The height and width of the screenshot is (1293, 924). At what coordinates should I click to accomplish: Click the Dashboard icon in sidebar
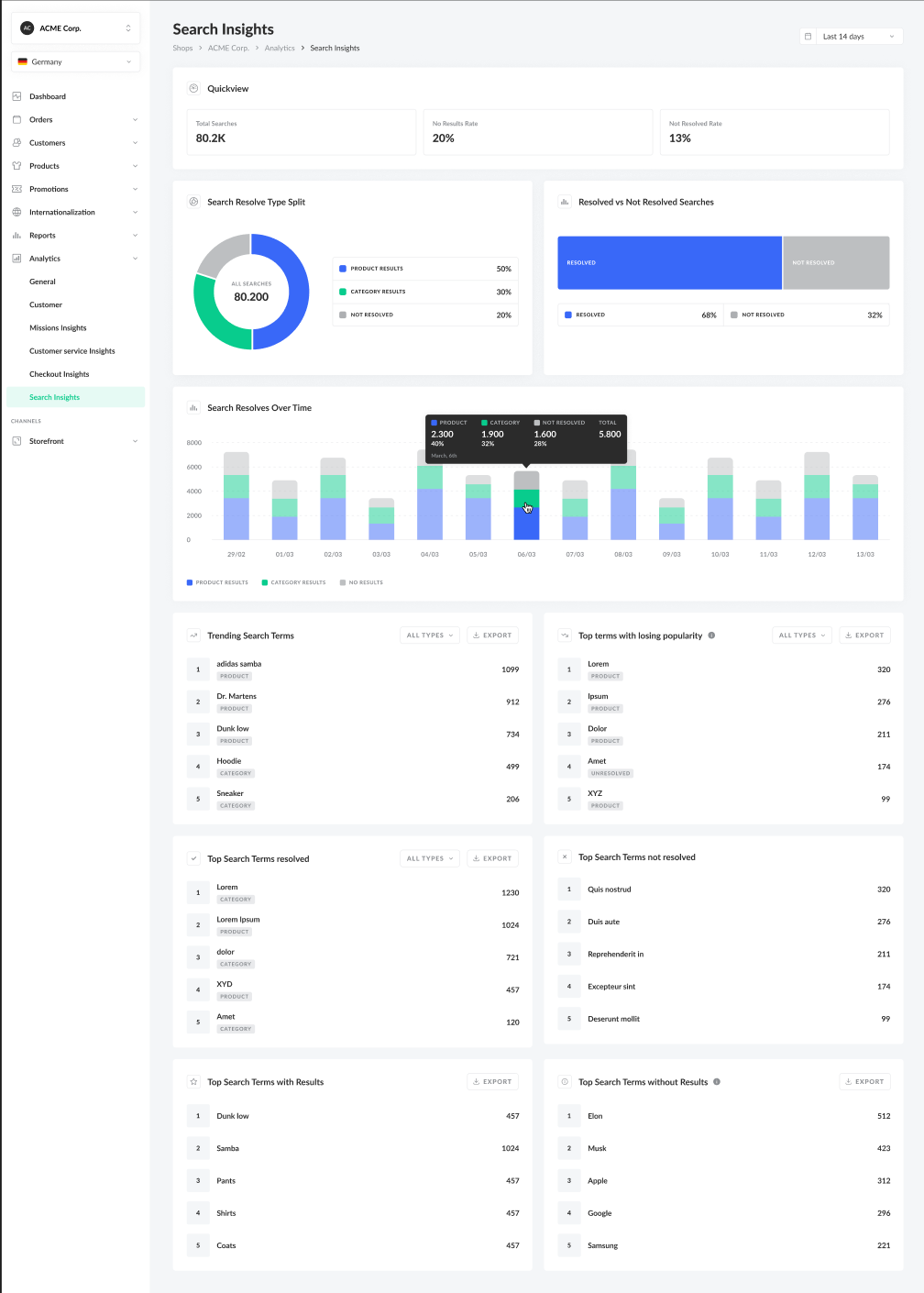click(16, 96)
